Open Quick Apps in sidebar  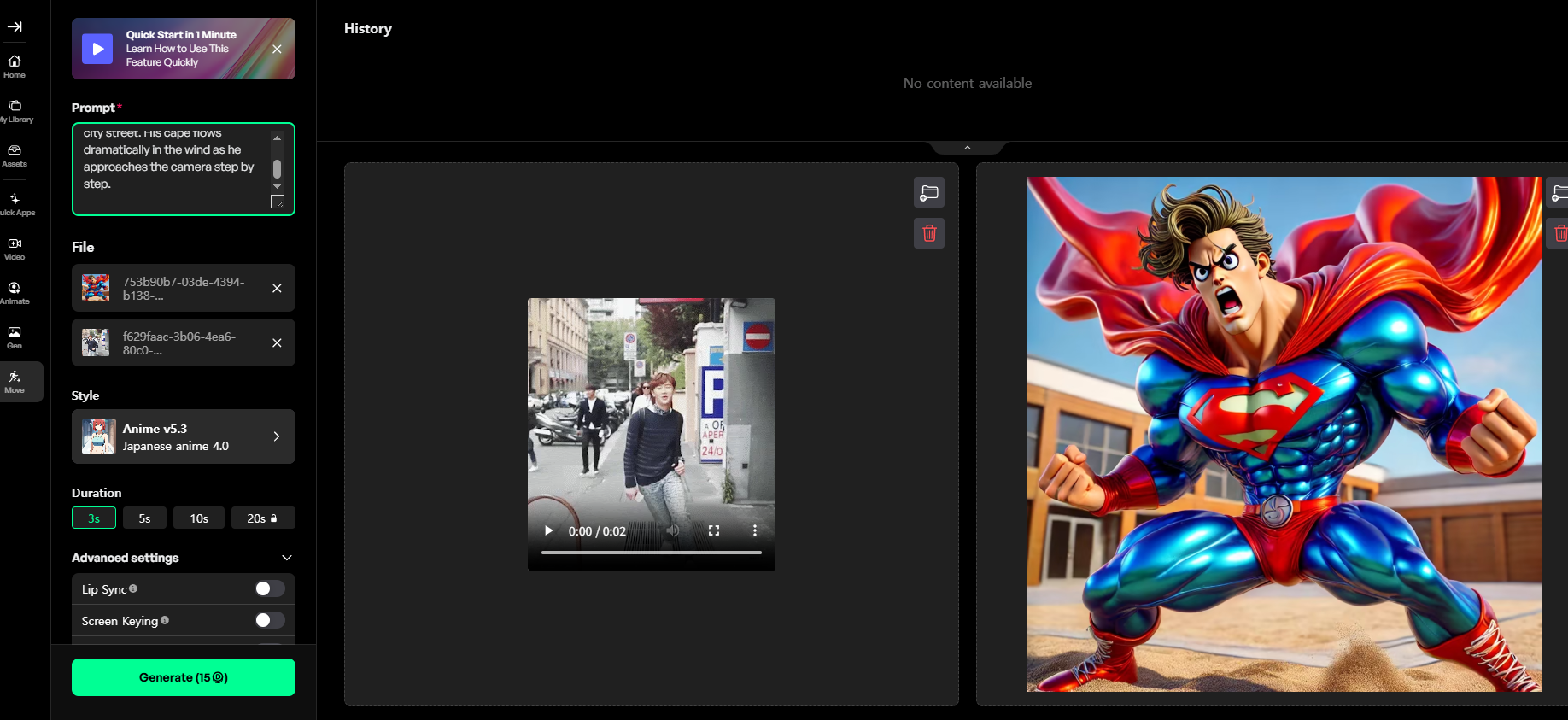15,204
